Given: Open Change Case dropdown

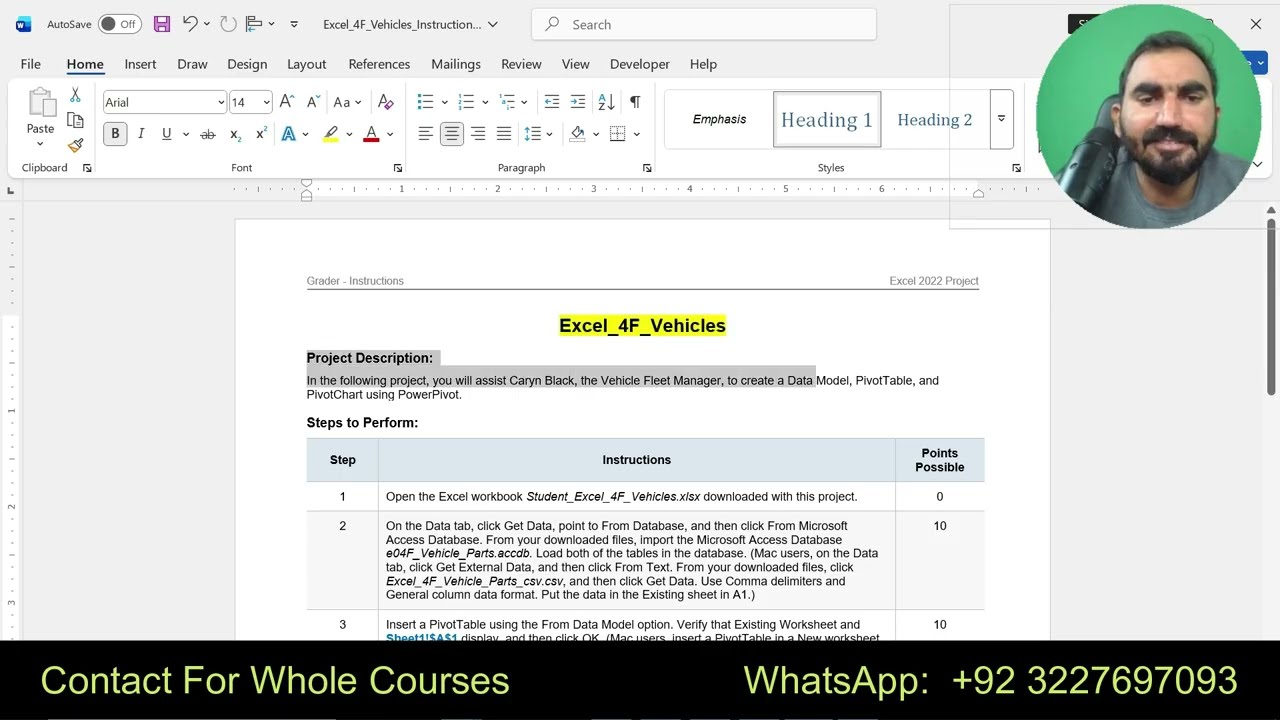Looking at the screenshot, I should [x=348, y=102].
